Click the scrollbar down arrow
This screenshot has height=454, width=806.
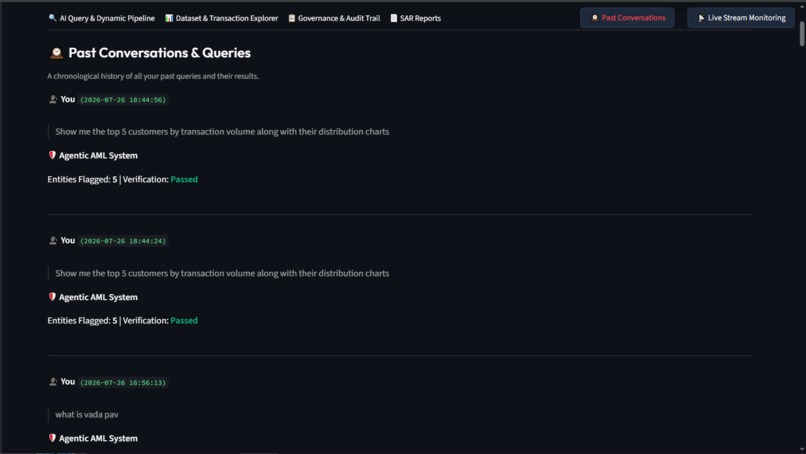click(801, 449)
